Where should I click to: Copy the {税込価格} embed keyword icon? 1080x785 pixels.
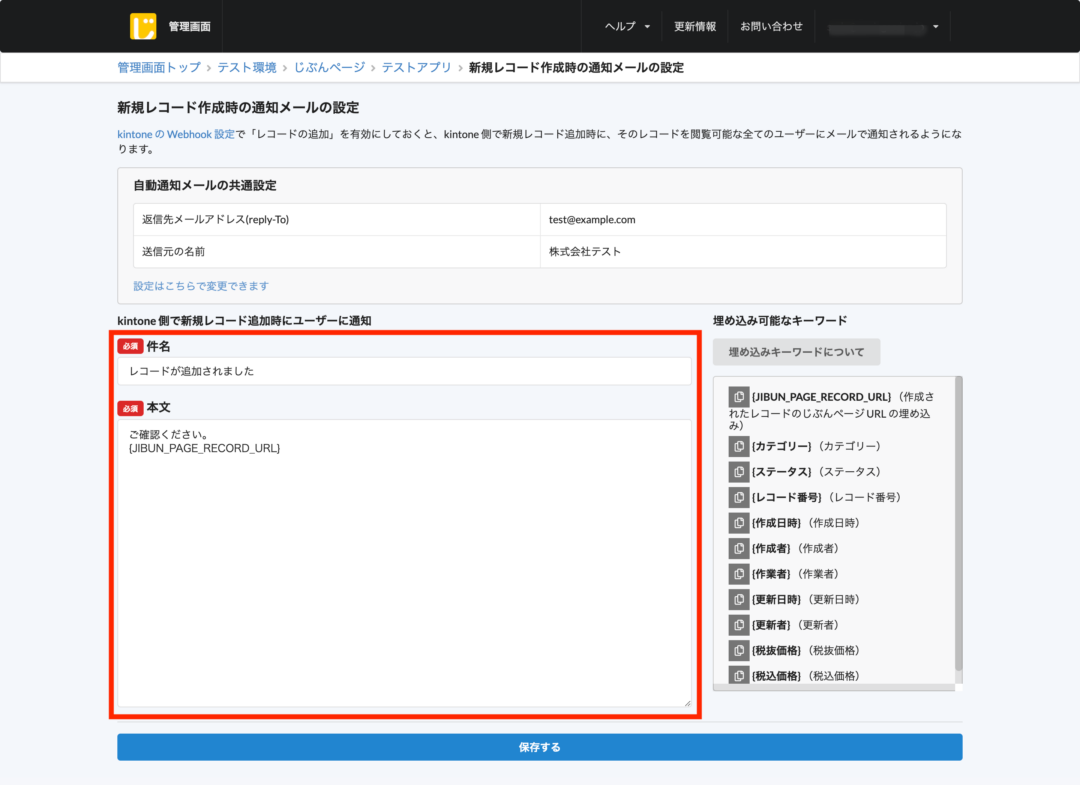pyautogui.click(x=738, y=675)
